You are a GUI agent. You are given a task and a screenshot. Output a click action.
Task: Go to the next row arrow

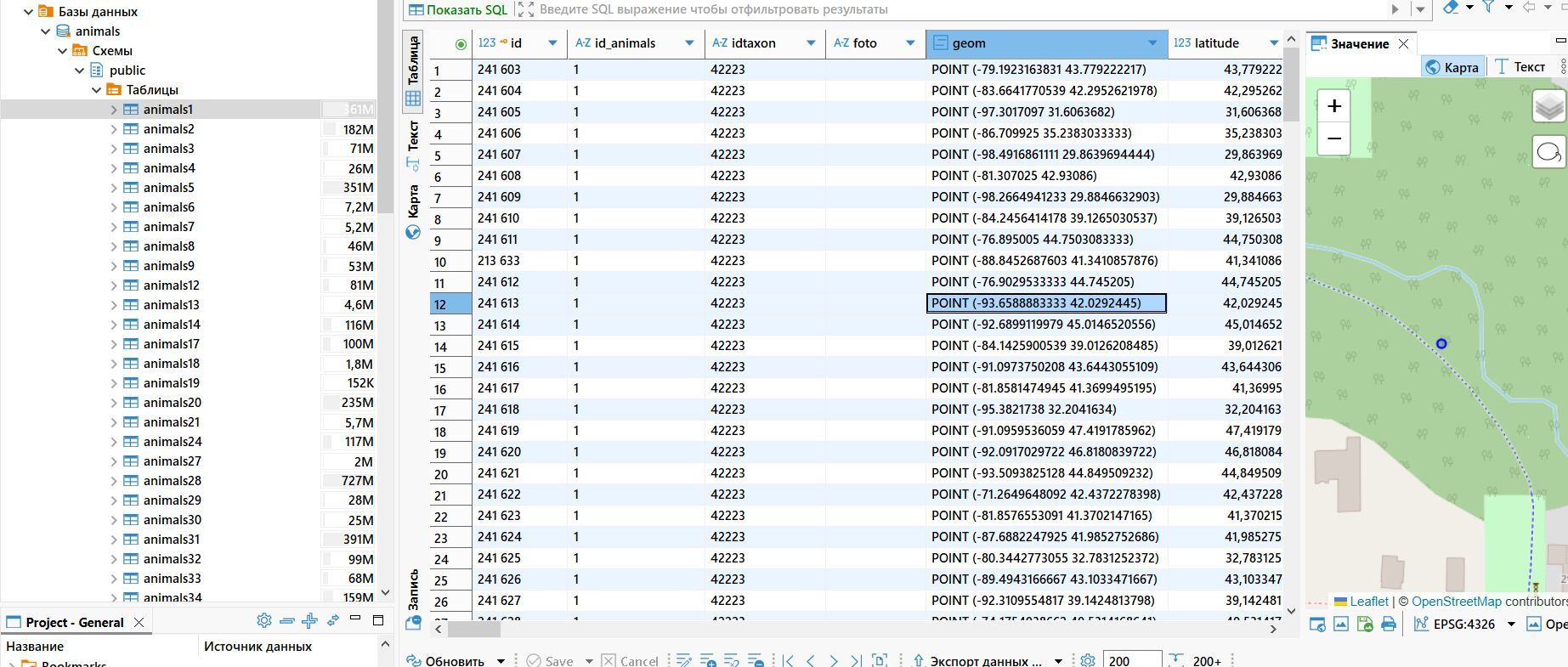pyautogui.click(x=834, y=660)
